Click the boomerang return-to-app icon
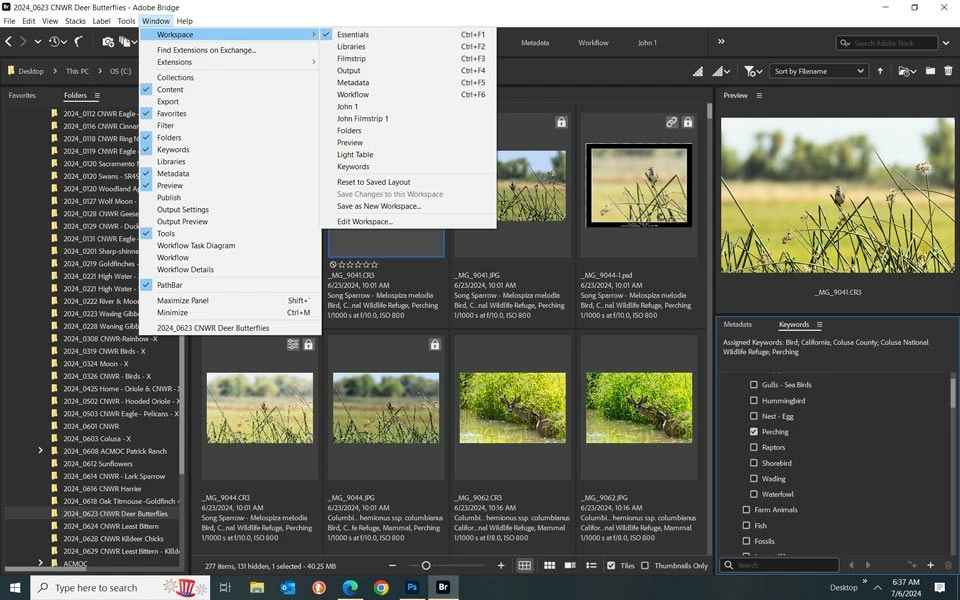This screenshot has width=960, height=600. click(x=79, y=42)
